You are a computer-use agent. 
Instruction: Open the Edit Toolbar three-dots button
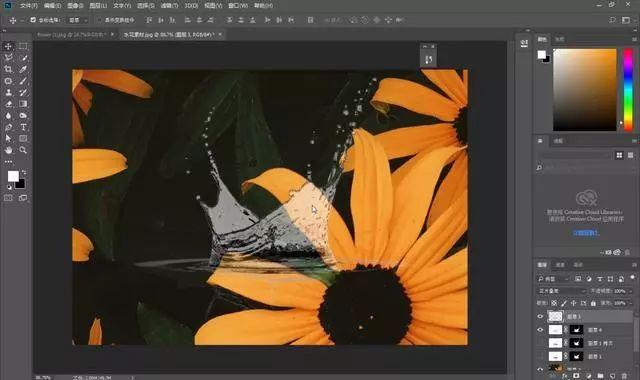(x=8, y=162)
